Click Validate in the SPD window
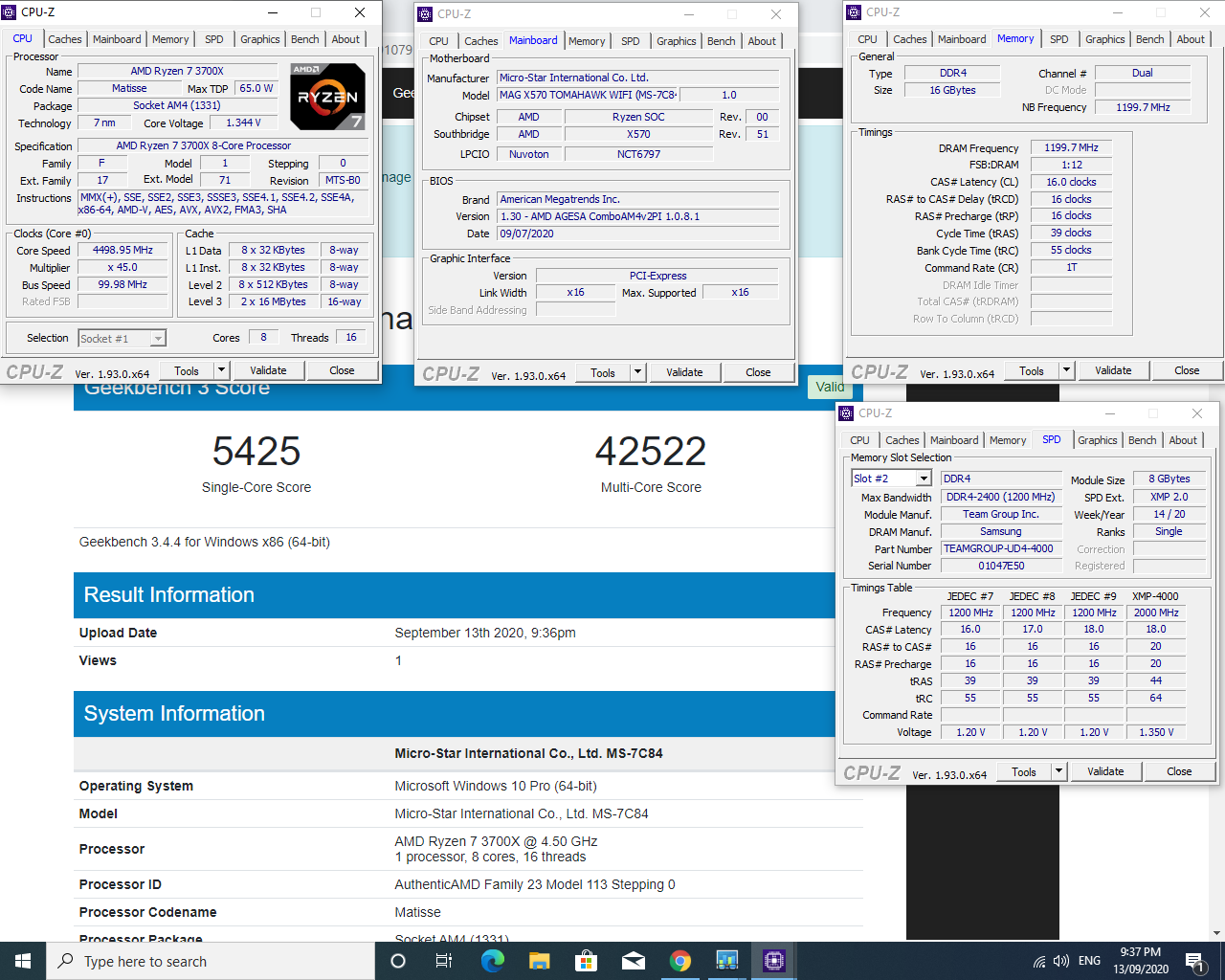Viewport: 1225px width, 980px height. coord(1105,771)
